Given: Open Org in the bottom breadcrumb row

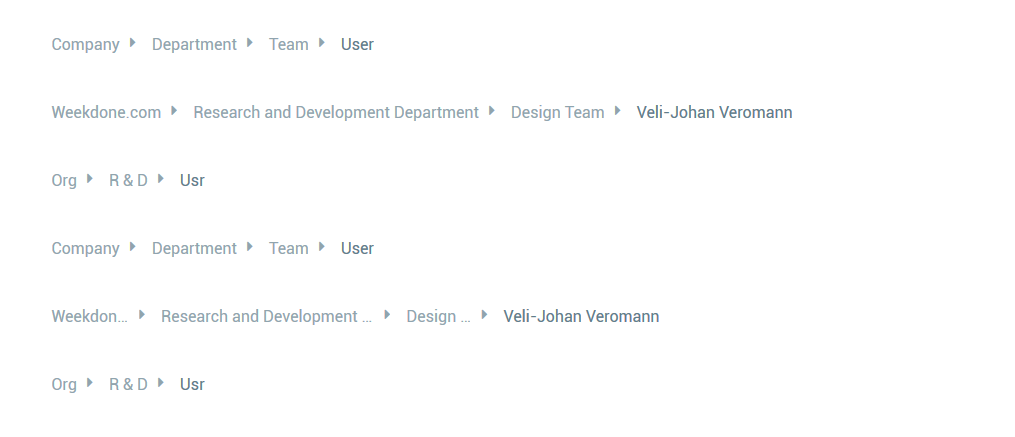Looking at the screenshot, I should click(64, 385).
